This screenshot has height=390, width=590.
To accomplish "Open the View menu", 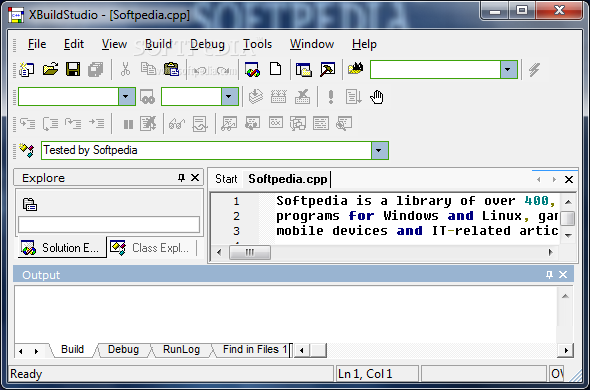I will (x=114, y=44).
